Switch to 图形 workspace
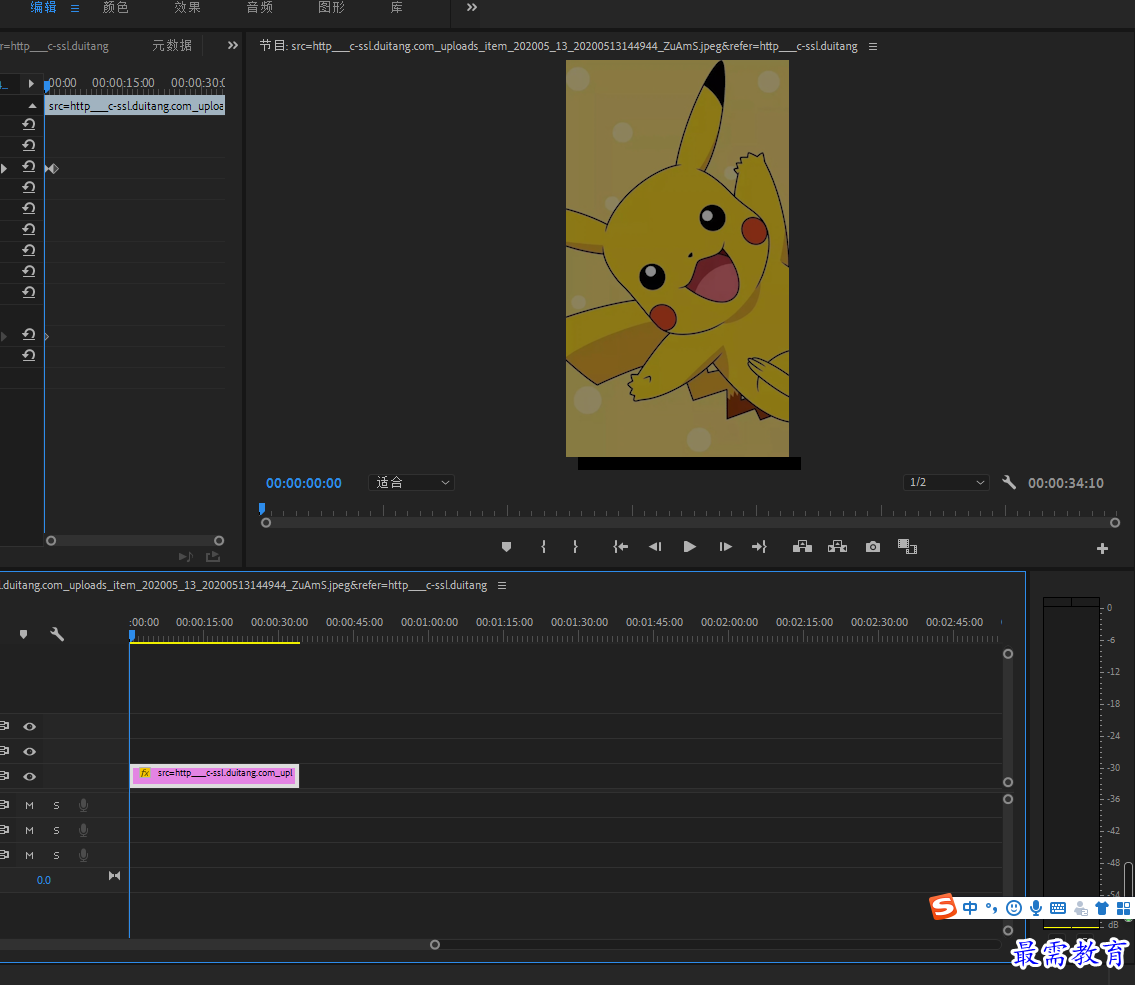This screenshot has height=985, width=1135. coord(331,7)
